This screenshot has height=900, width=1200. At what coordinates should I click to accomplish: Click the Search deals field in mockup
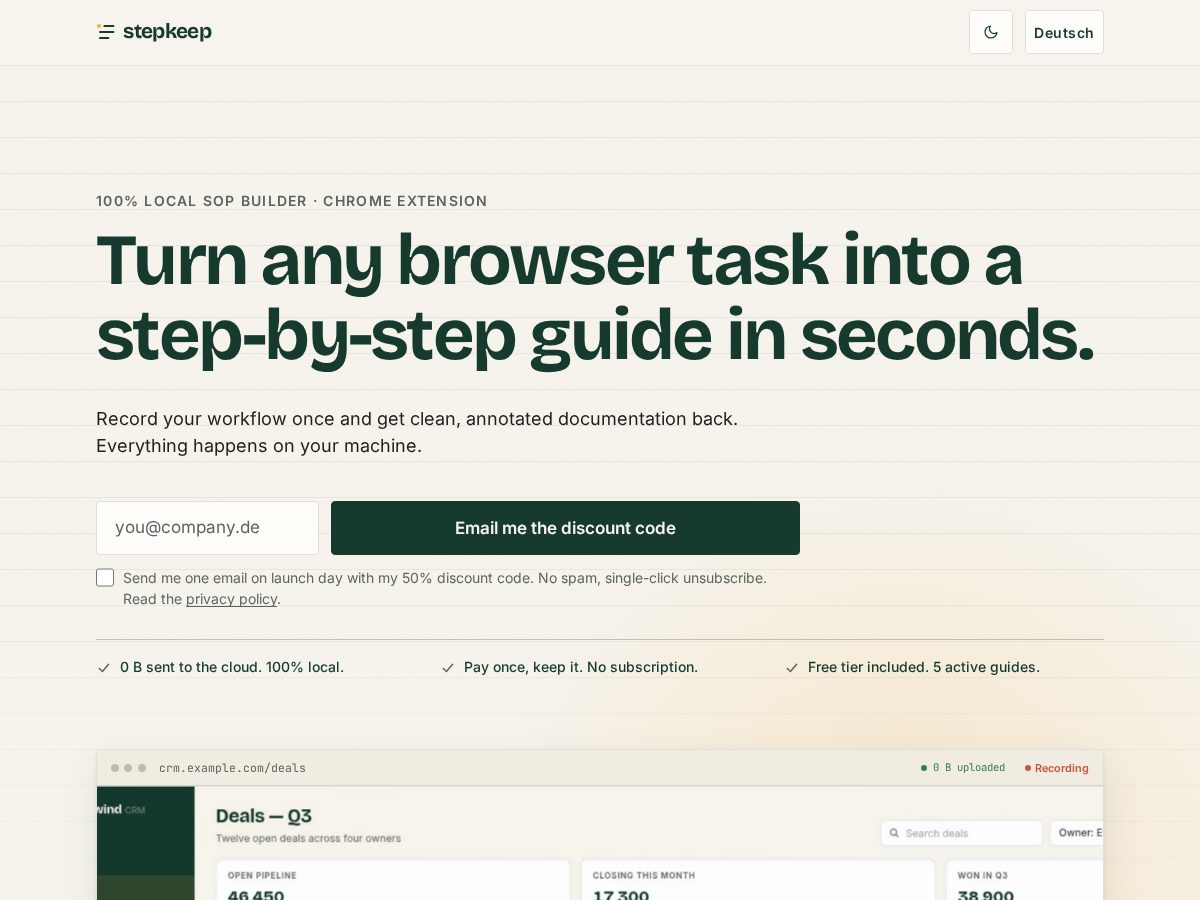(x=962, y=833)
